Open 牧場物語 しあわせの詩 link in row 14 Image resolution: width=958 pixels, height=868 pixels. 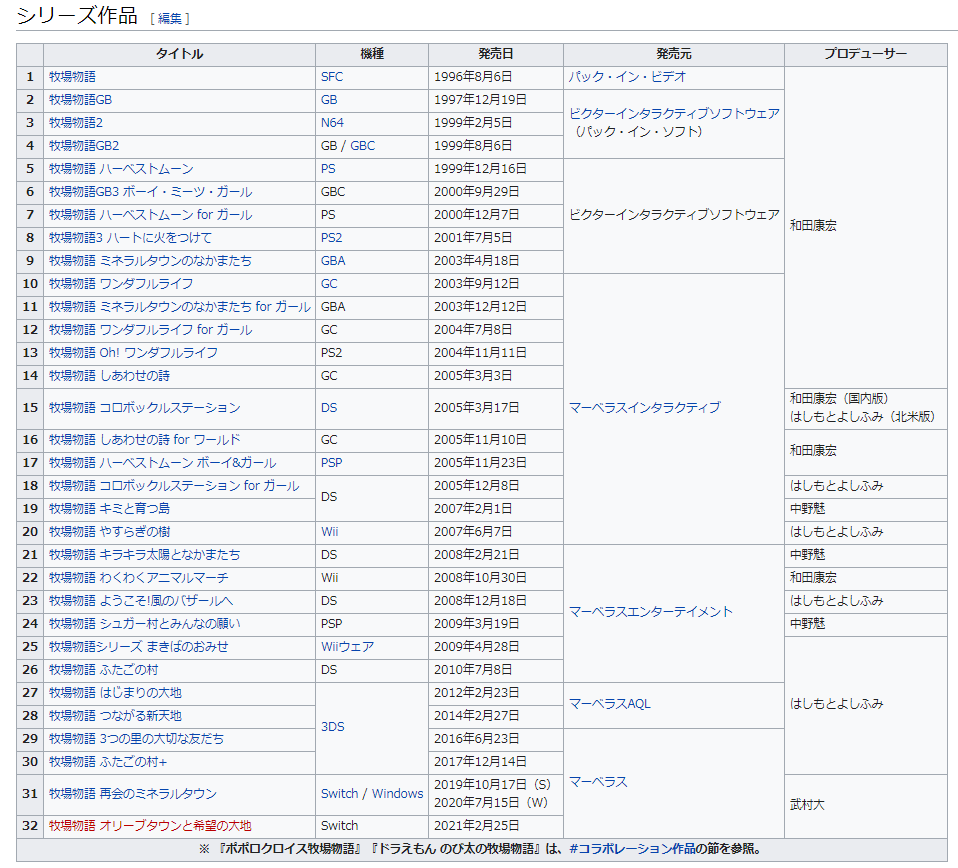click(109, 376)
